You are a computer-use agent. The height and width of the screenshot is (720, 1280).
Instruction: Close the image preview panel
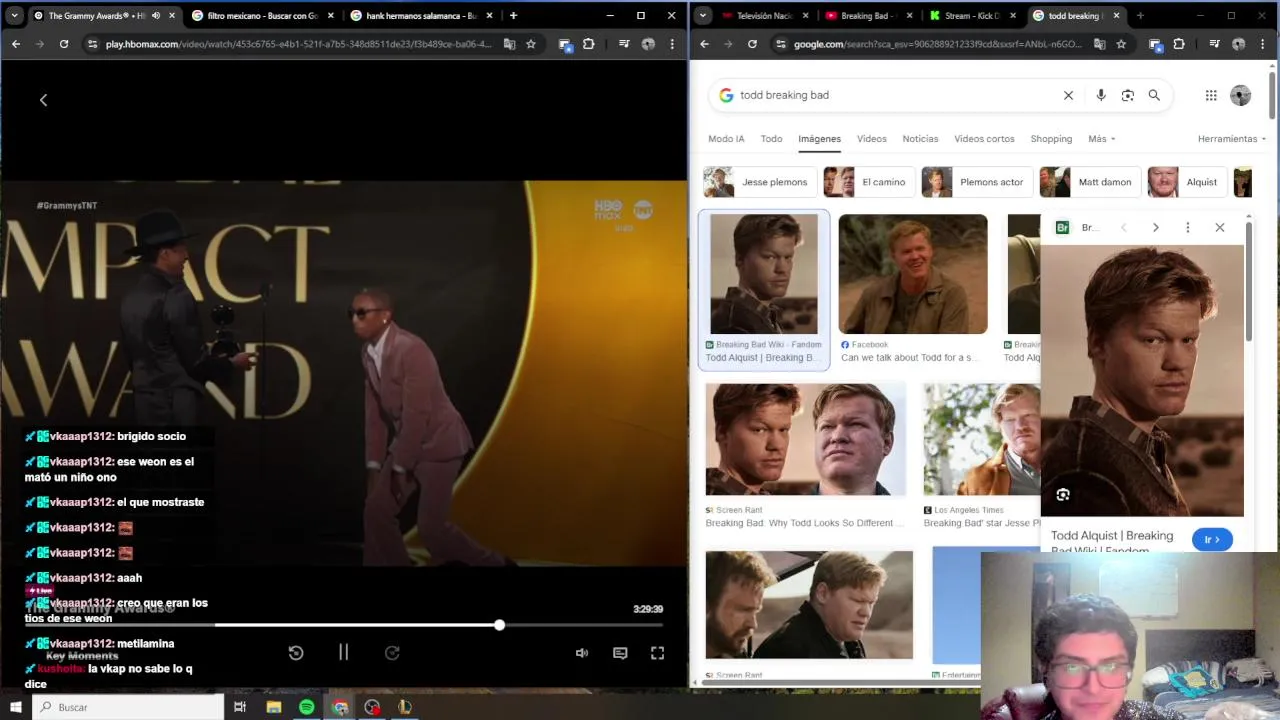(x=1220, y=228)
